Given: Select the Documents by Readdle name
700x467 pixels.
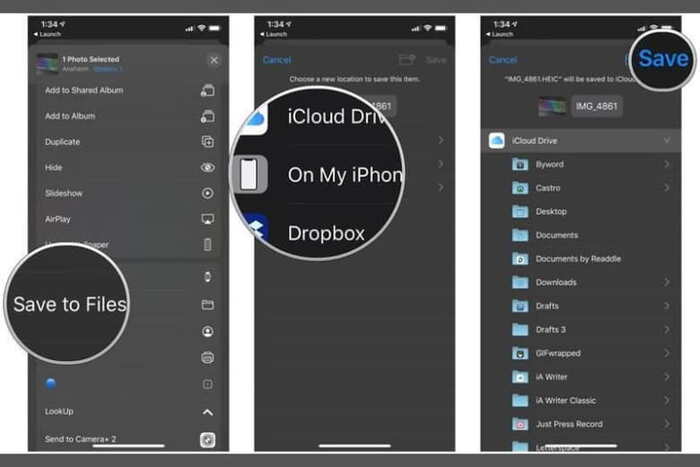Looking at the screenshot, I should (578, 259).
